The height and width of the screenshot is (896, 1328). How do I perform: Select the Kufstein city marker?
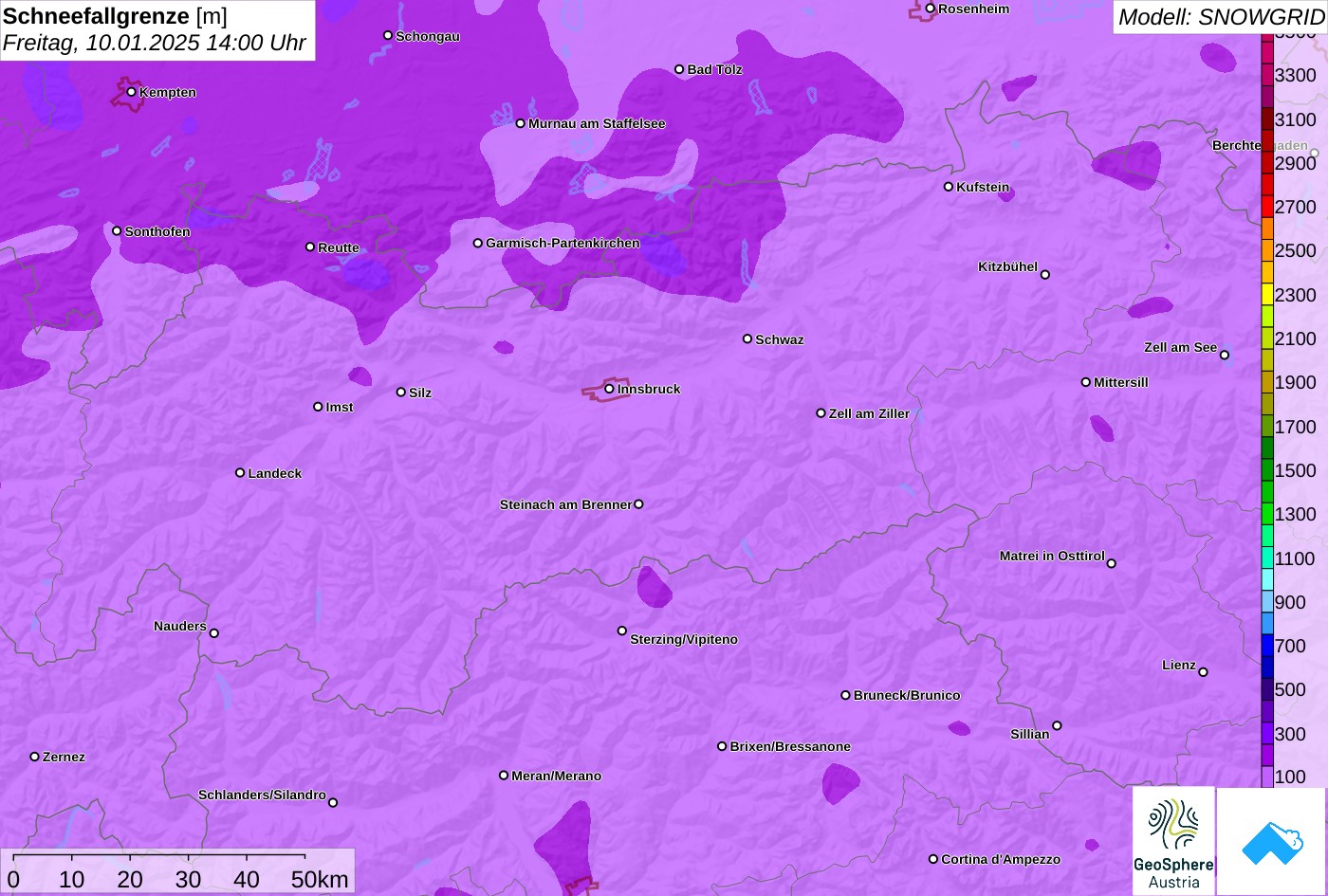pos(949,187)
